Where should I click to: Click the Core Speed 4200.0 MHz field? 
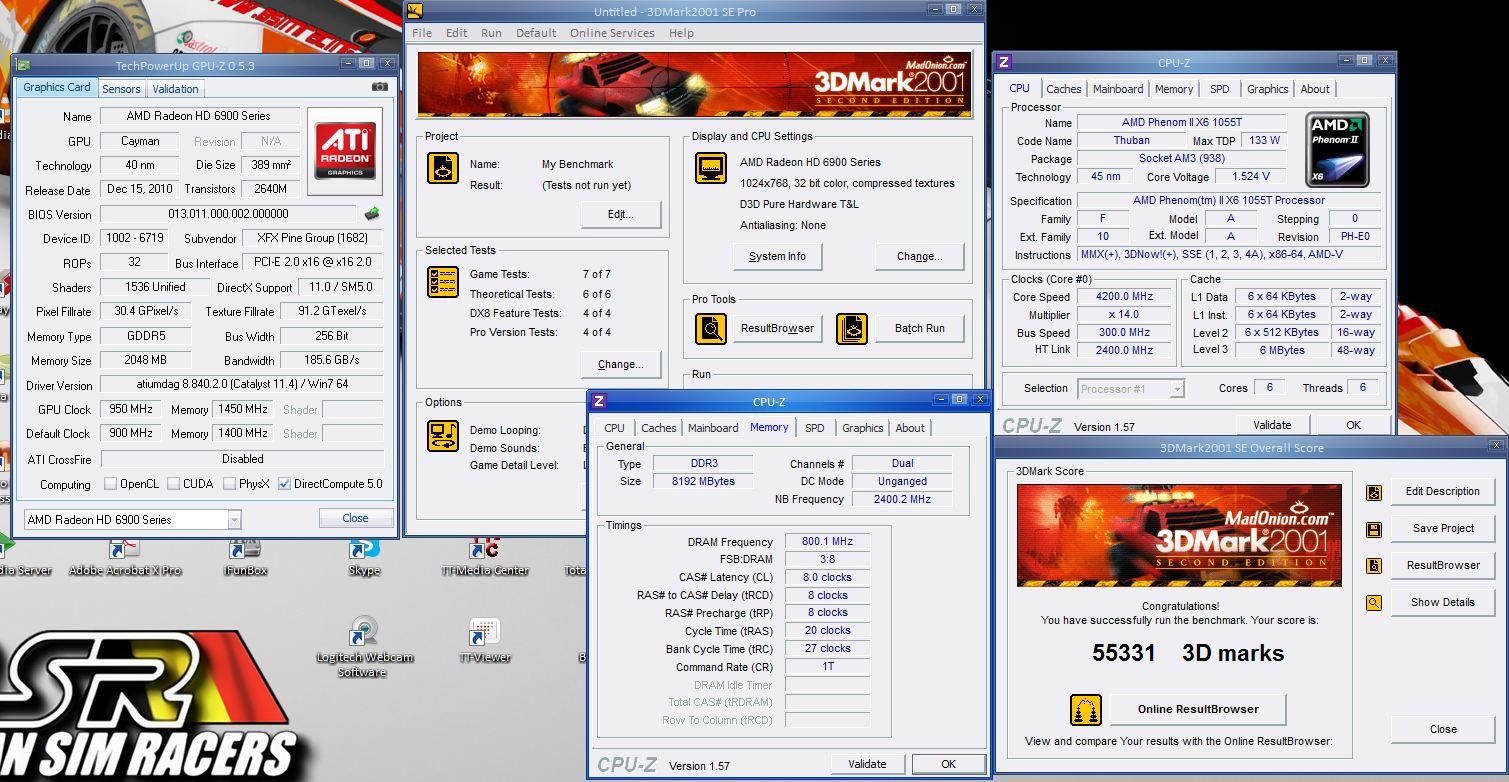coord(1124,297)
